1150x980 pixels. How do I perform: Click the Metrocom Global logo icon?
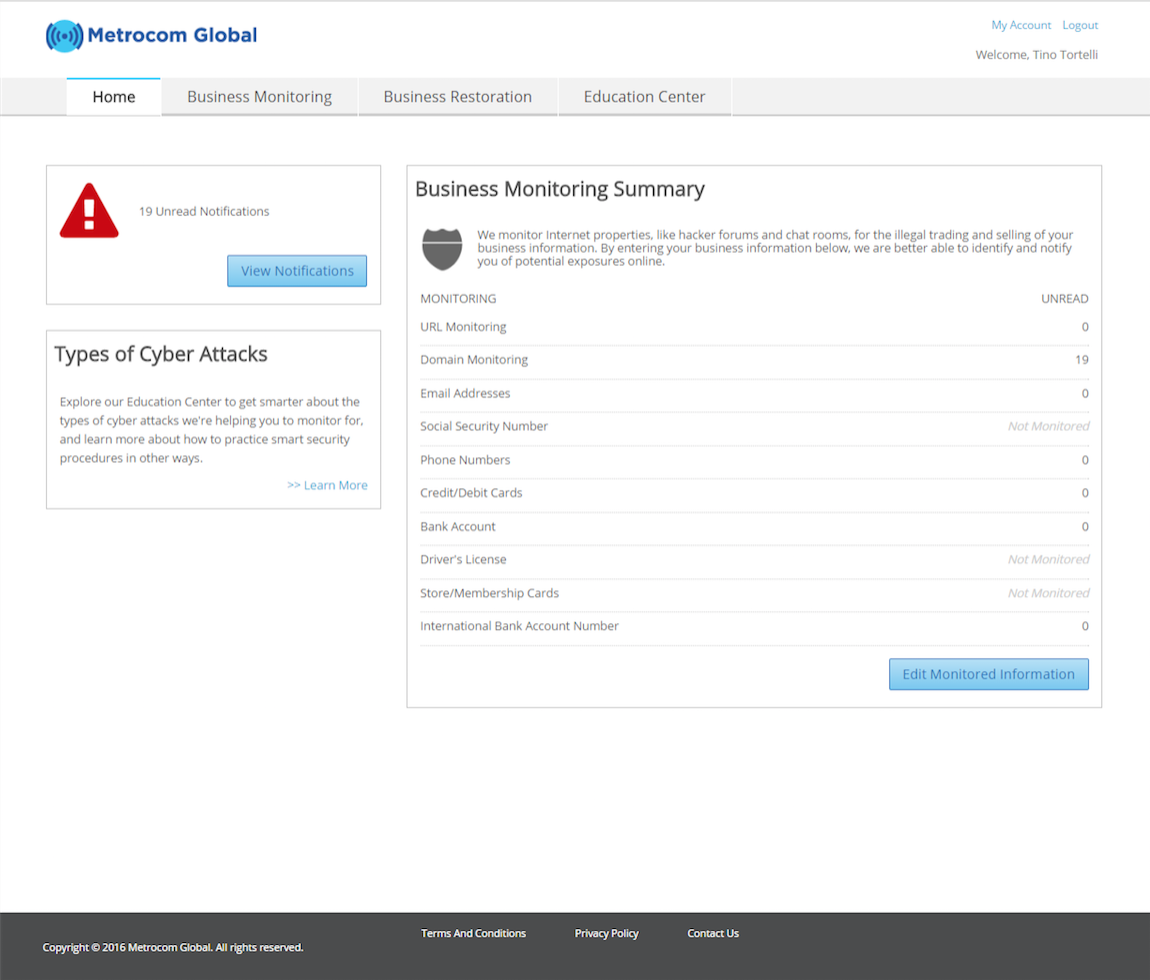(x=64, y=36)
